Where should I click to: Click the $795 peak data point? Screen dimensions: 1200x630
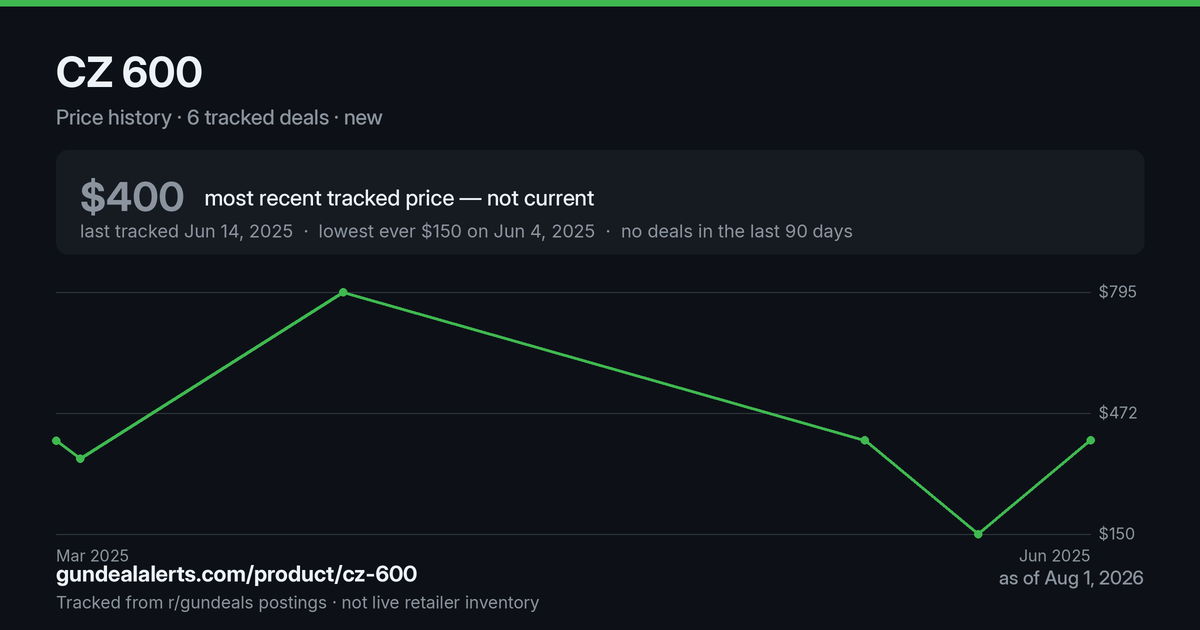tap(343, 292)
